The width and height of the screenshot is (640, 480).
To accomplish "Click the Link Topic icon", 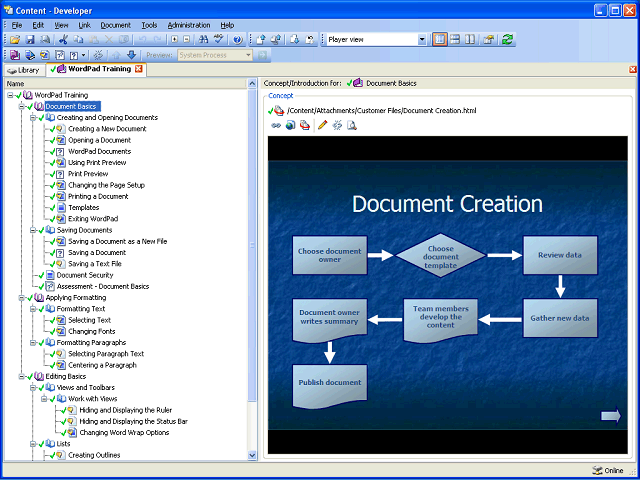I will (x=45, y=55).
